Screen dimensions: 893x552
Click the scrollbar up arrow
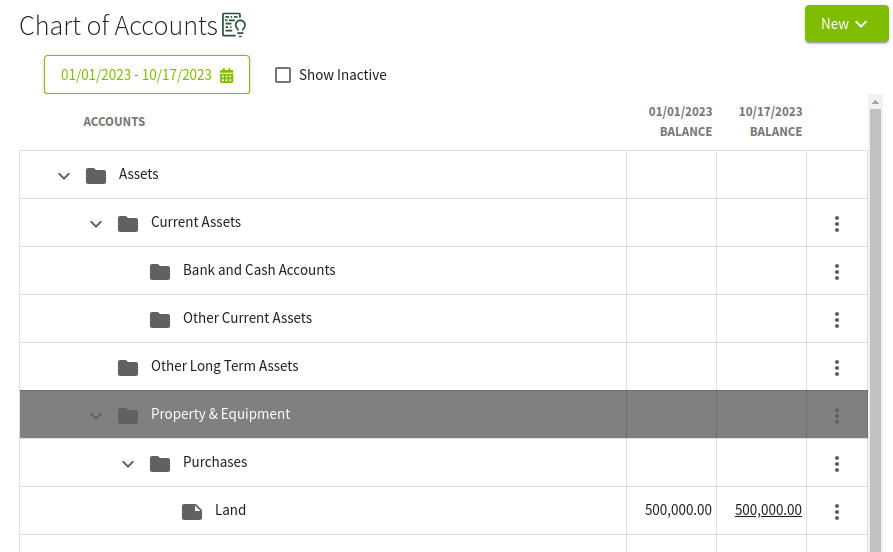tap(875, 102)
